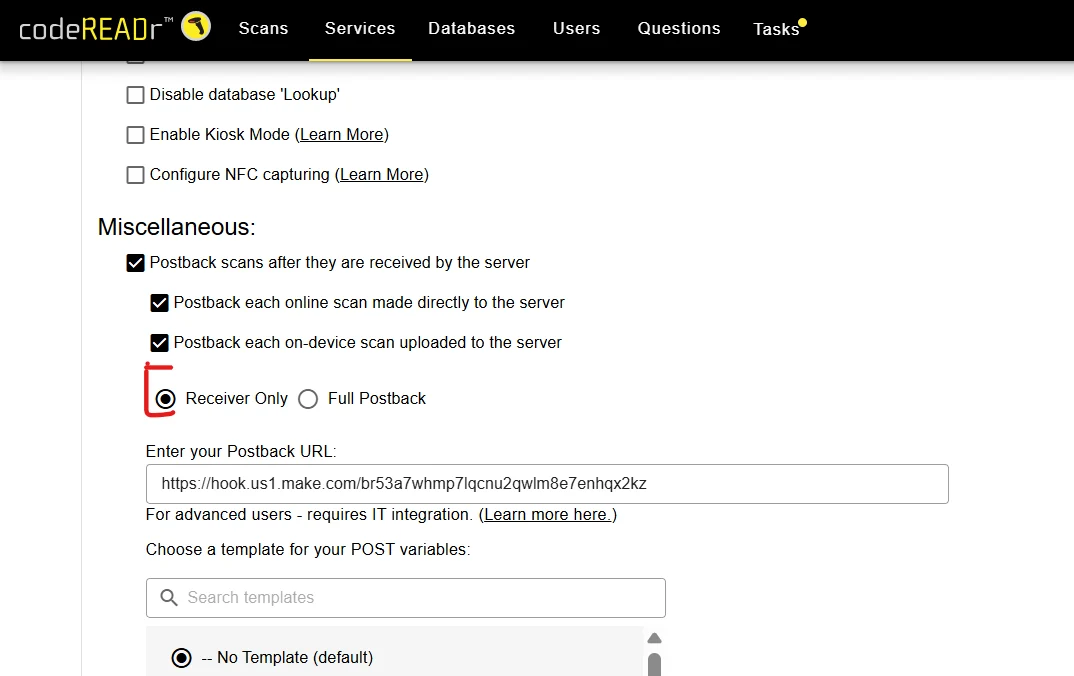
Task: Click the codeREADr scanner logo icon
Action: click(x=196, y=27)
